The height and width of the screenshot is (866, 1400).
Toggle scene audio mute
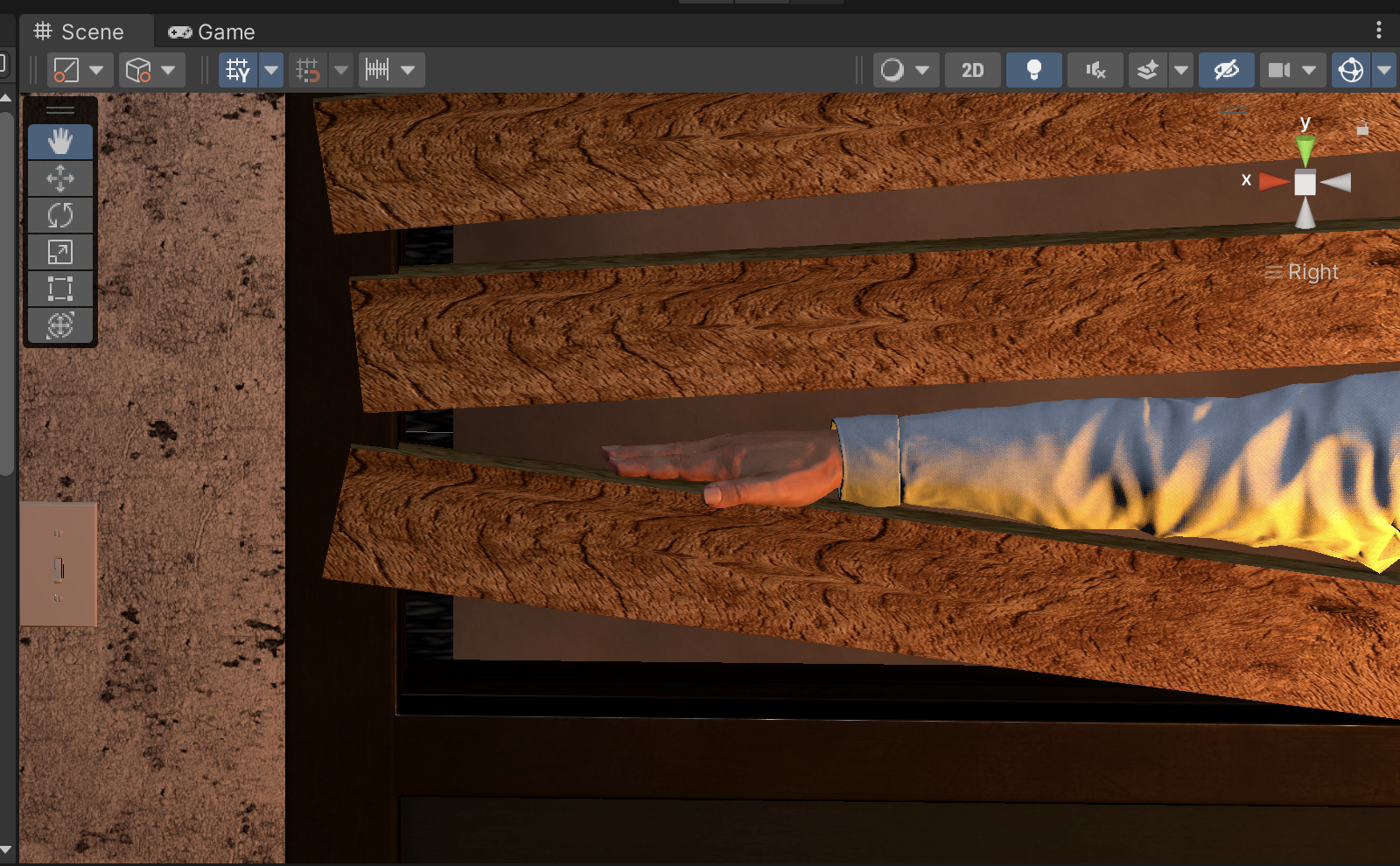pos(1095,70)
